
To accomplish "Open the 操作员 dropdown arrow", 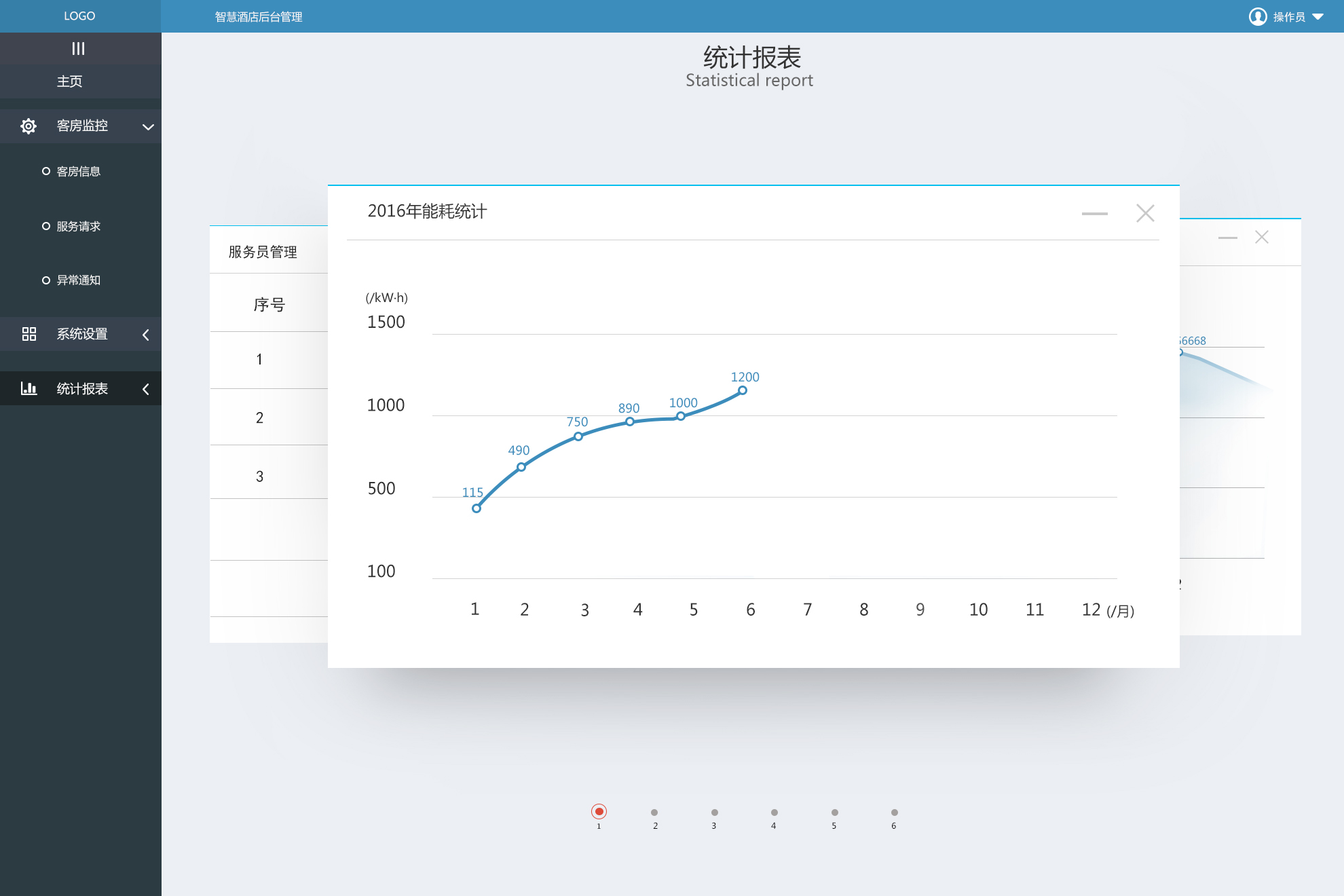I will 1318,17.
